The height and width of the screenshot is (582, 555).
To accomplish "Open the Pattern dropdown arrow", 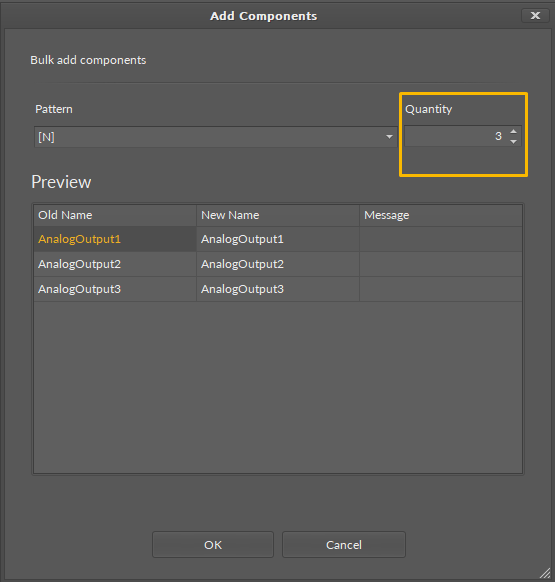I will click(x=389, y=137).
